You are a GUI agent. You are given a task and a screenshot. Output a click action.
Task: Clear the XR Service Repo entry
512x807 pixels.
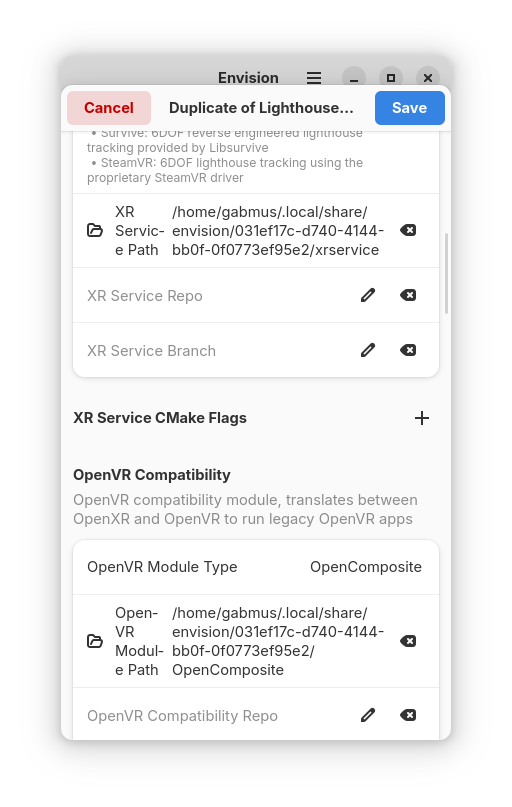pyautogui.click(x=408, y=295)
